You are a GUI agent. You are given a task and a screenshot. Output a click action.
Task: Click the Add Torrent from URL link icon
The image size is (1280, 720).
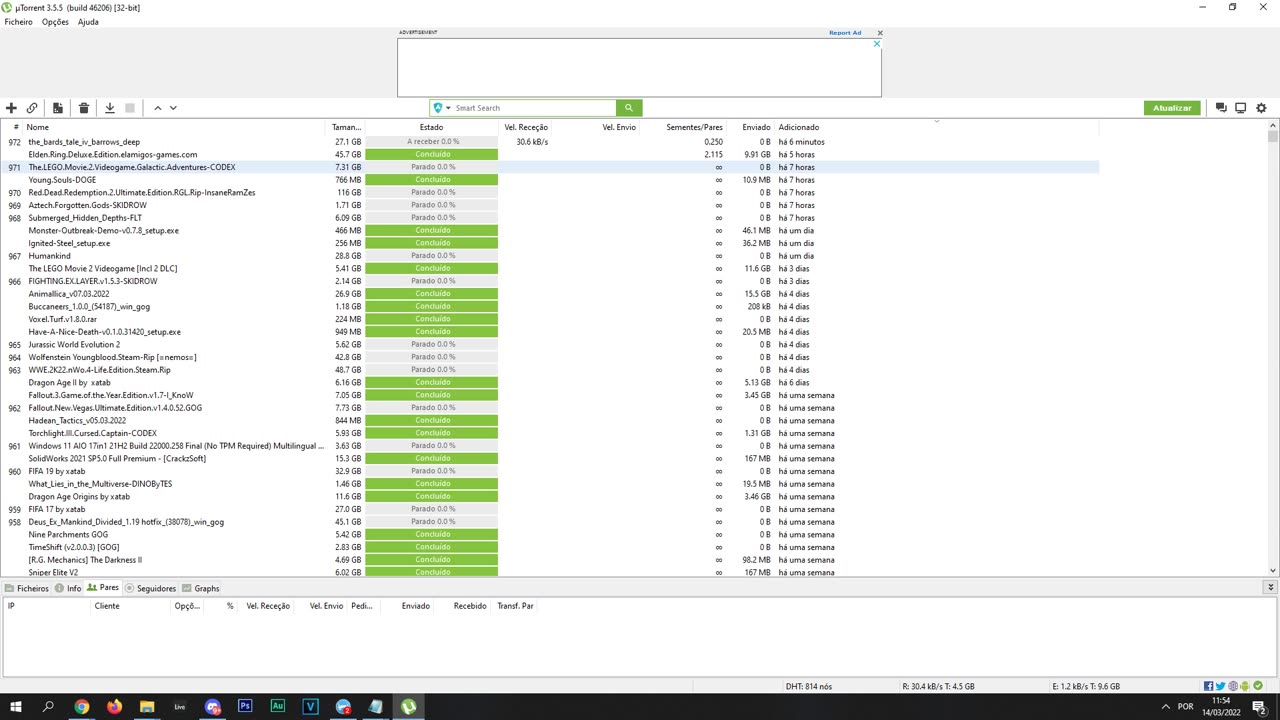pyautogui.click(x=32, y=108)
